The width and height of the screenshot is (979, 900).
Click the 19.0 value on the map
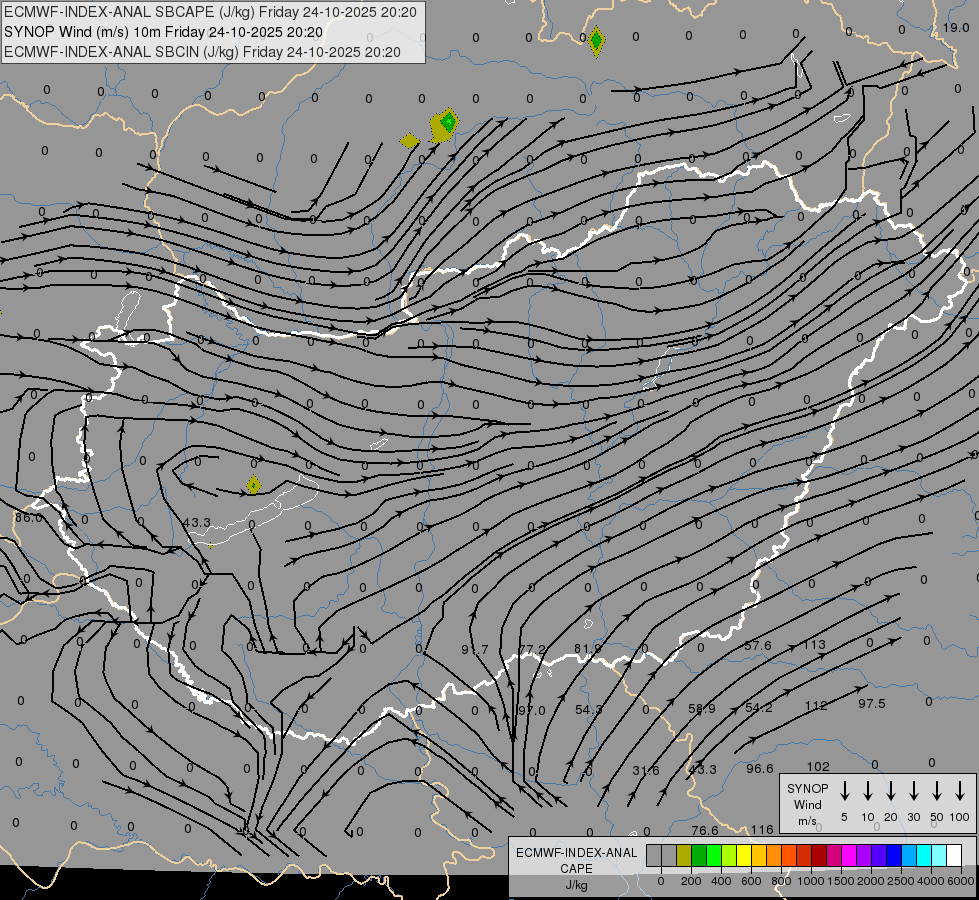[x=955, y=27]
